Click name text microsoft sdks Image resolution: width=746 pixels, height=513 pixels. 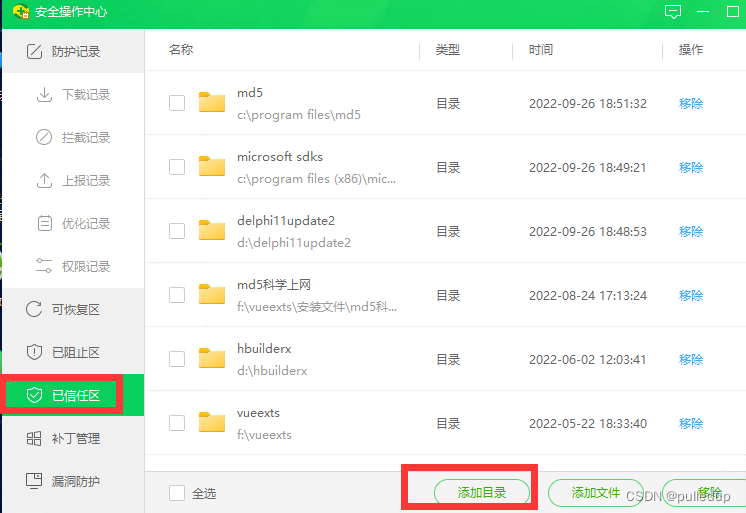[280, 157]
